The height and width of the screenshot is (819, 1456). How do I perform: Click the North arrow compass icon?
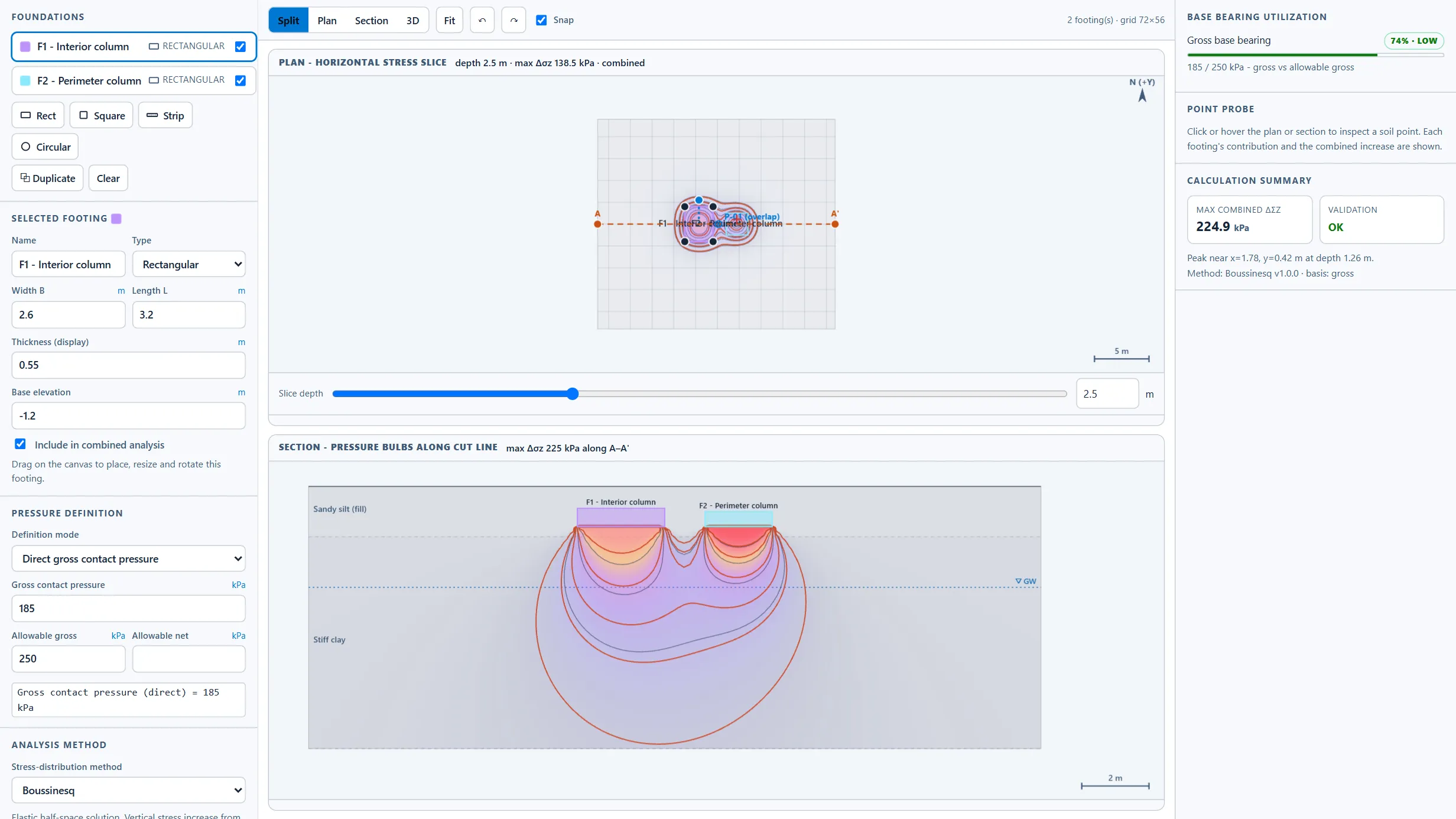(x=1142, y=95)
